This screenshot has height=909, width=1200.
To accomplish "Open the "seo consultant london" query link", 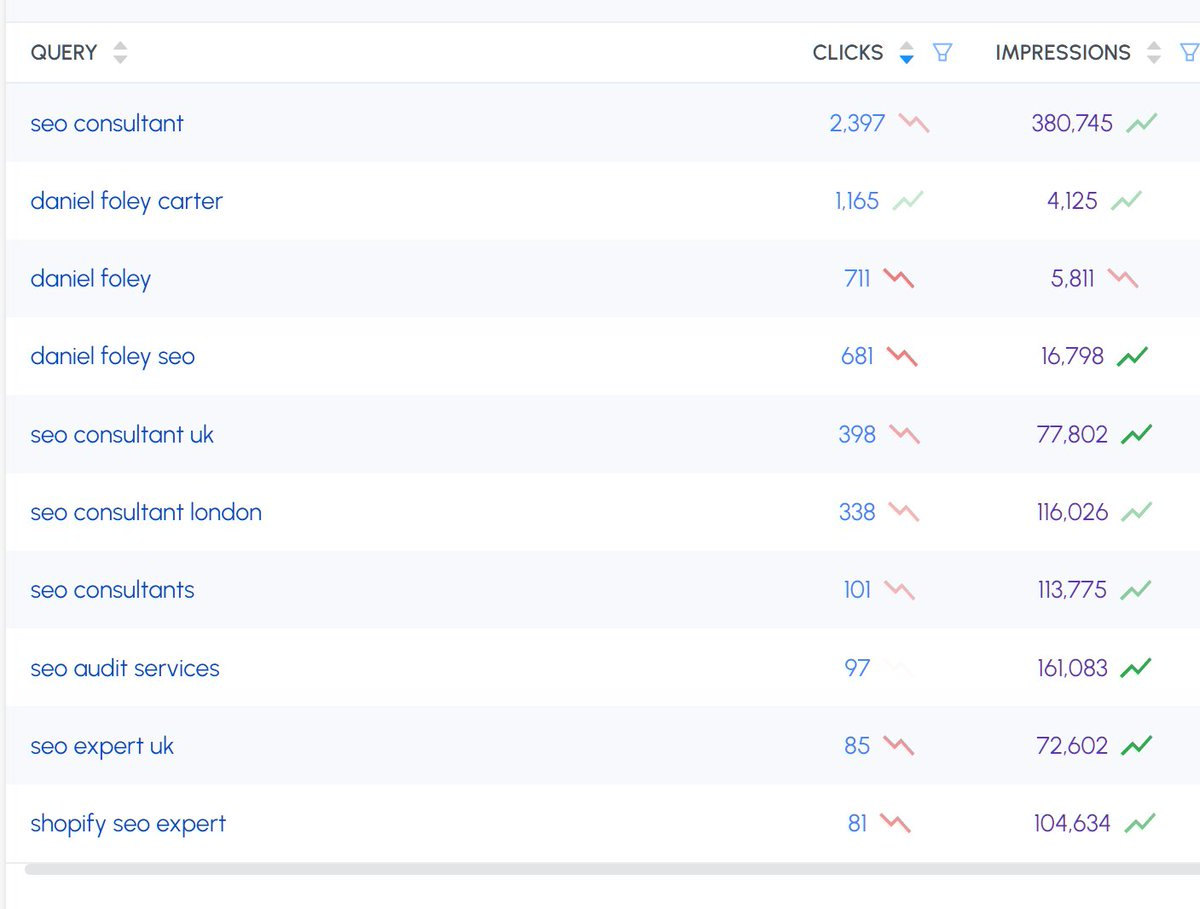I will coord(146,512).
